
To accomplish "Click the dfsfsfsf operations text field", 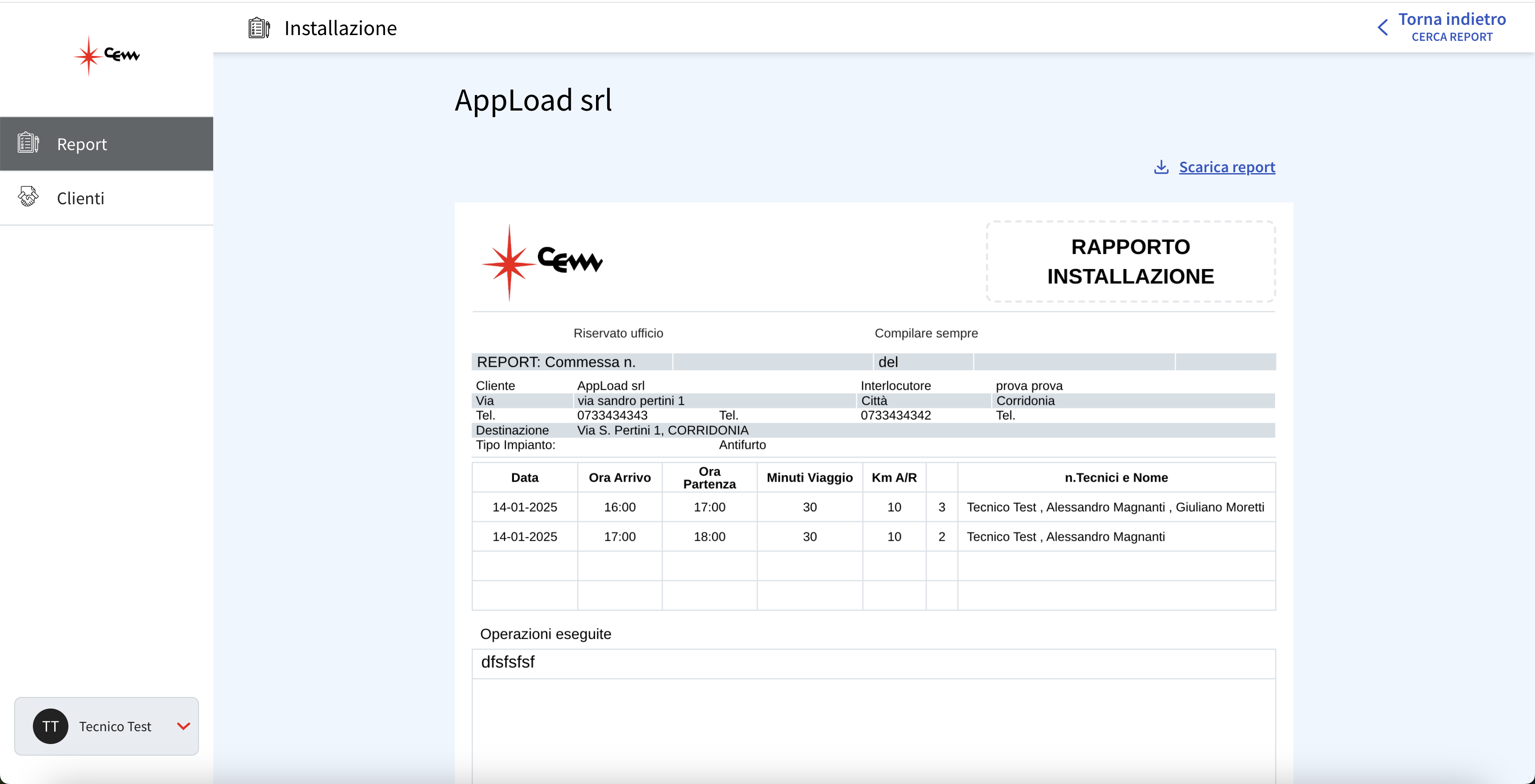I will tap(874, 663).
